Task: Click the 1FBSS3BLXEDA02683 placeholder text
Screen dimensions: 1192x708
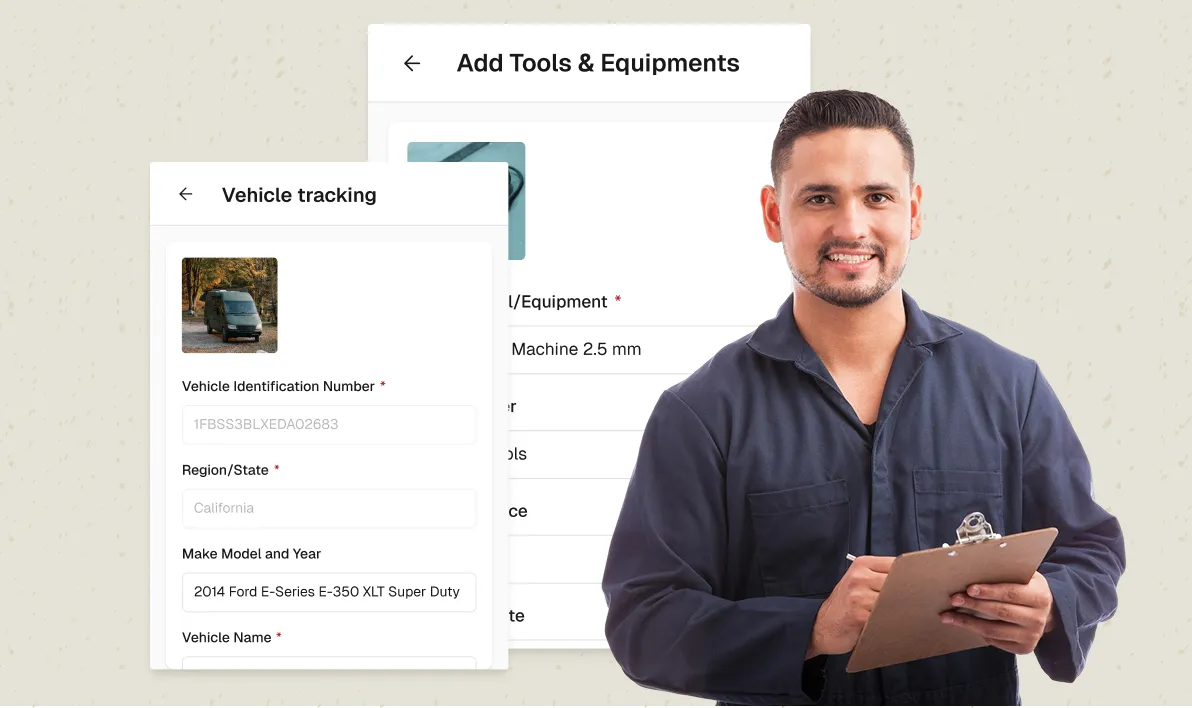Action: pyautogui.click(x=265, y=424)
